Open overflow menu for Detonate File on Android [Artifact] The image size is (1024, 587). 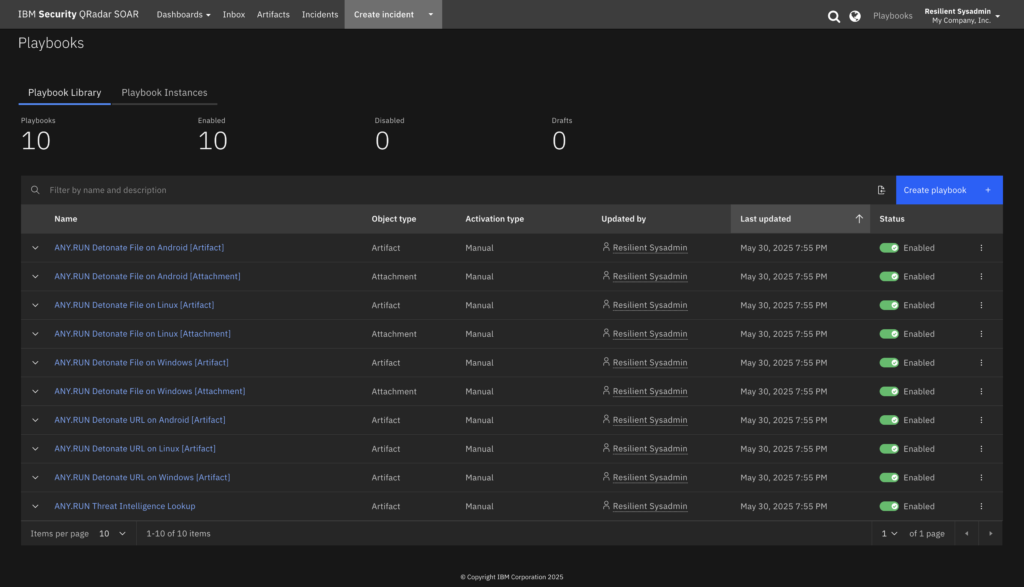981,248
